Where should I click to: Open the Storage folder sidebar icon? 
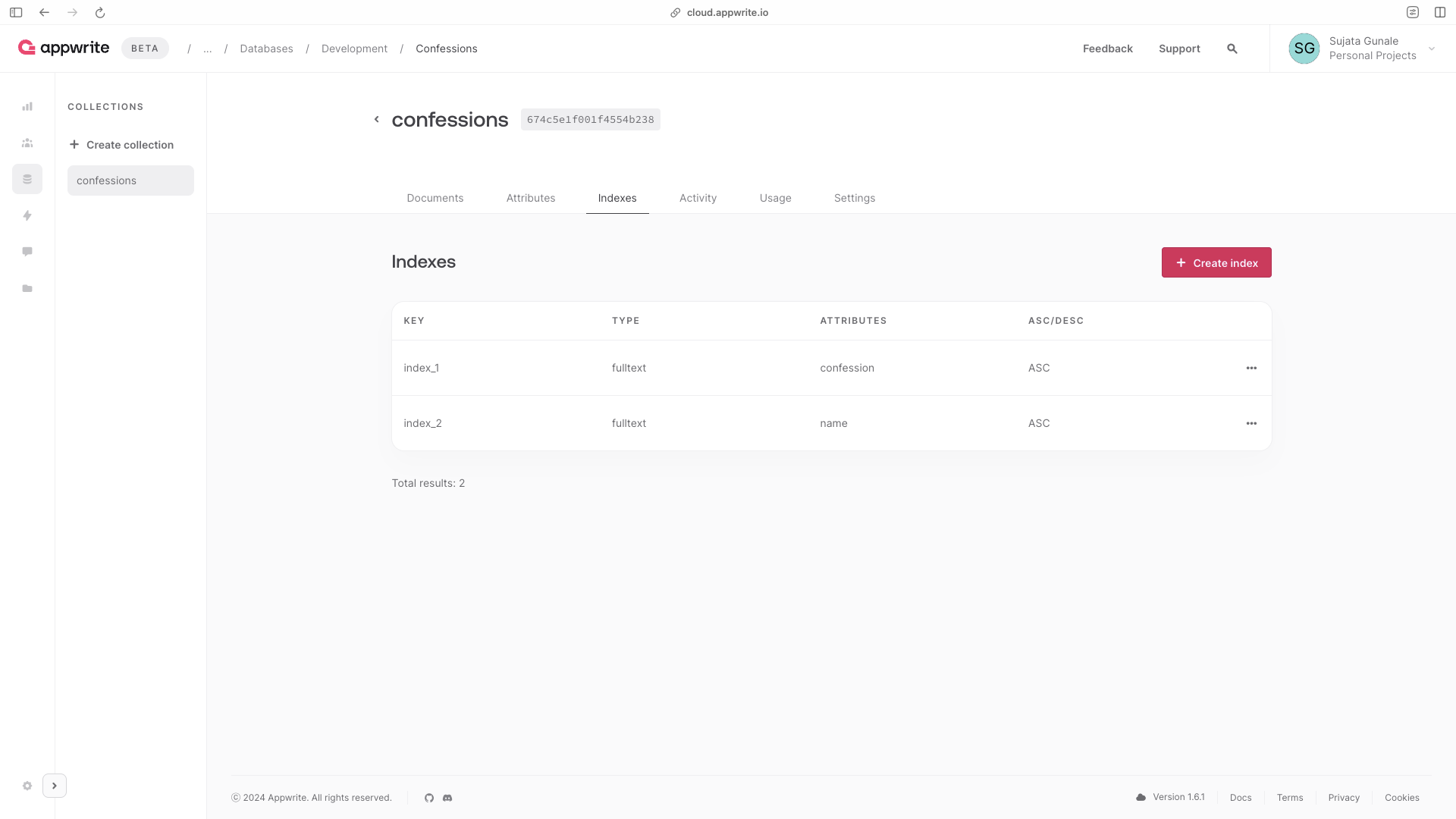coord(27,289)
